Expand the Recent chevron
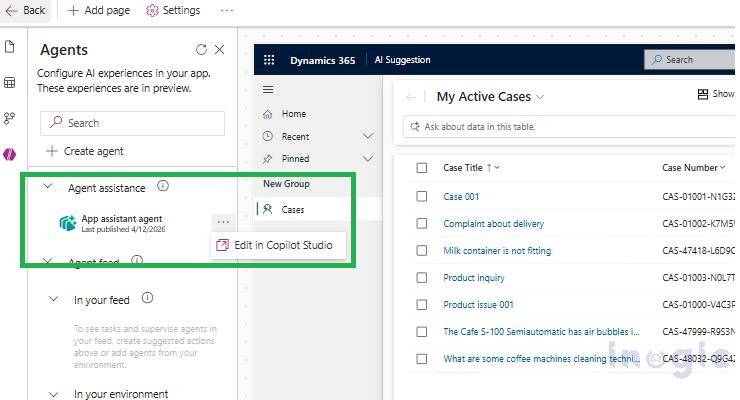 tap(368, 136)
